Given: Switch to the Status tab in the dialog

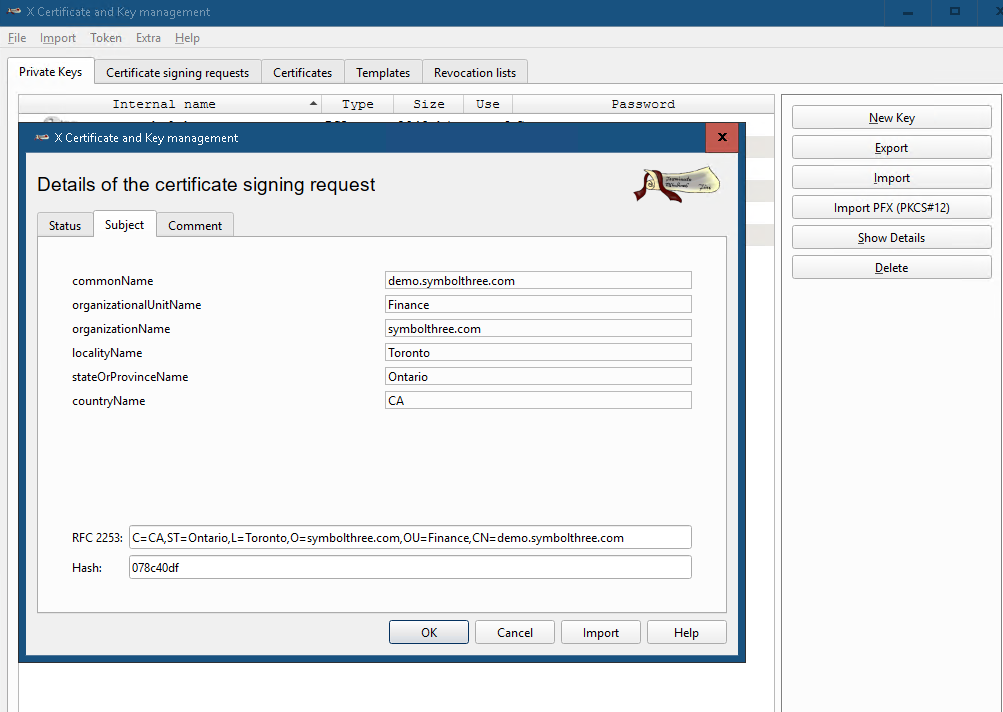Looking at the screenshot, I should (x=64, y=224).
